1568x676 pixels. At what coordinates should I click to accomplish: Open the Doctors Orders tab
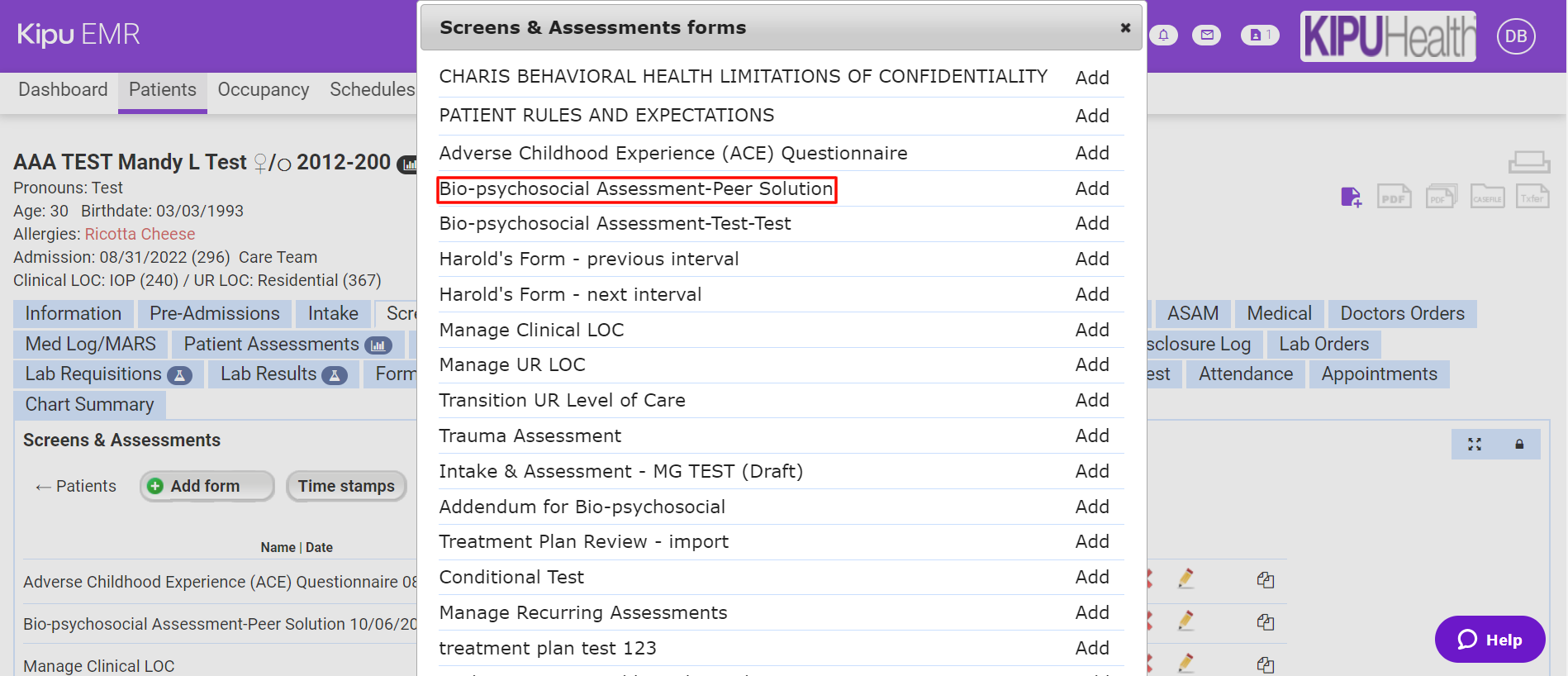pyautogui.click(x=1401, y=314)
